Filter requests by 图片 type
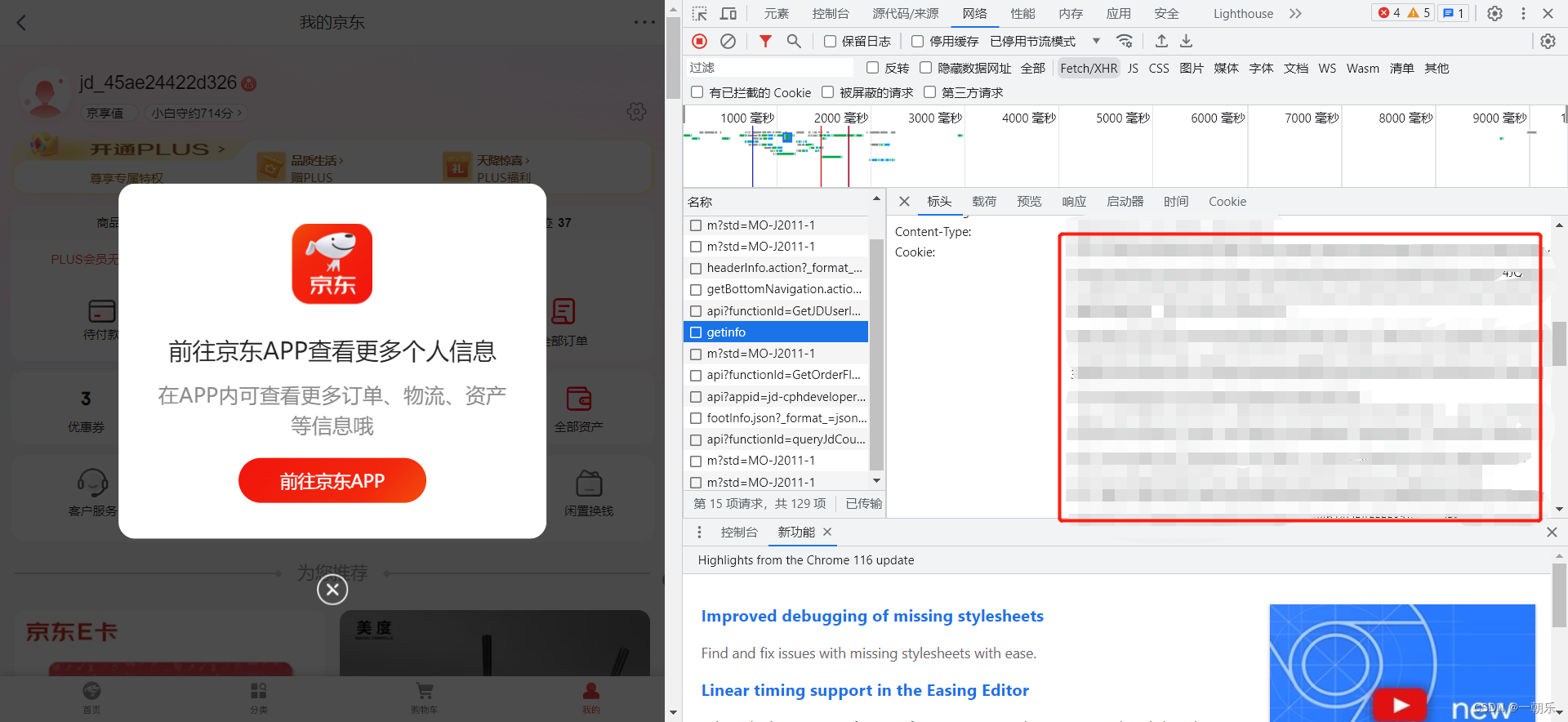The width and height of the screenshot is (1568, 722). pos(1192,68)
